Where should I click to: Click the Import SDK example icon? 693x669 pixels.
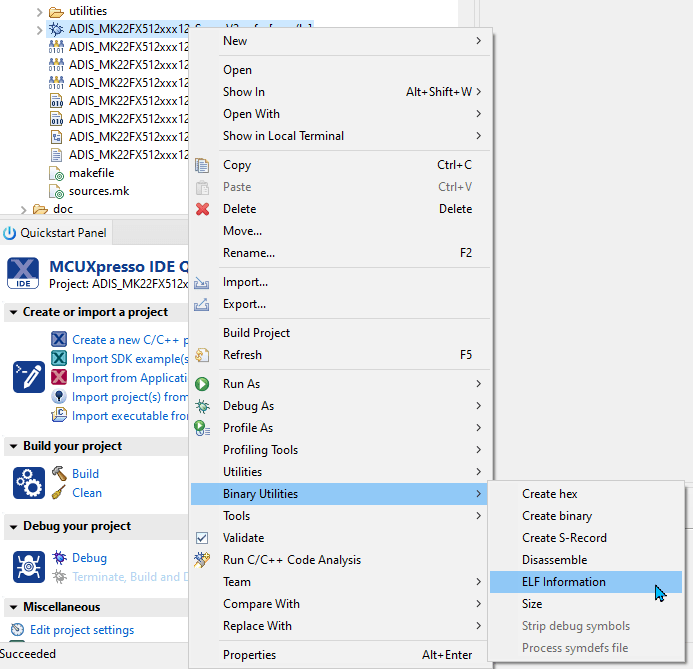tap(59, 359)
